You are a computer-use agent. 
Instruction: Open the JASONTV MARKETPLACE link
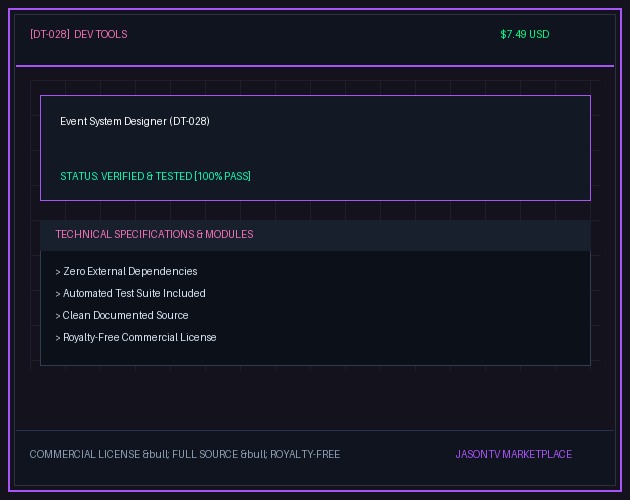[x=513, y=454]
